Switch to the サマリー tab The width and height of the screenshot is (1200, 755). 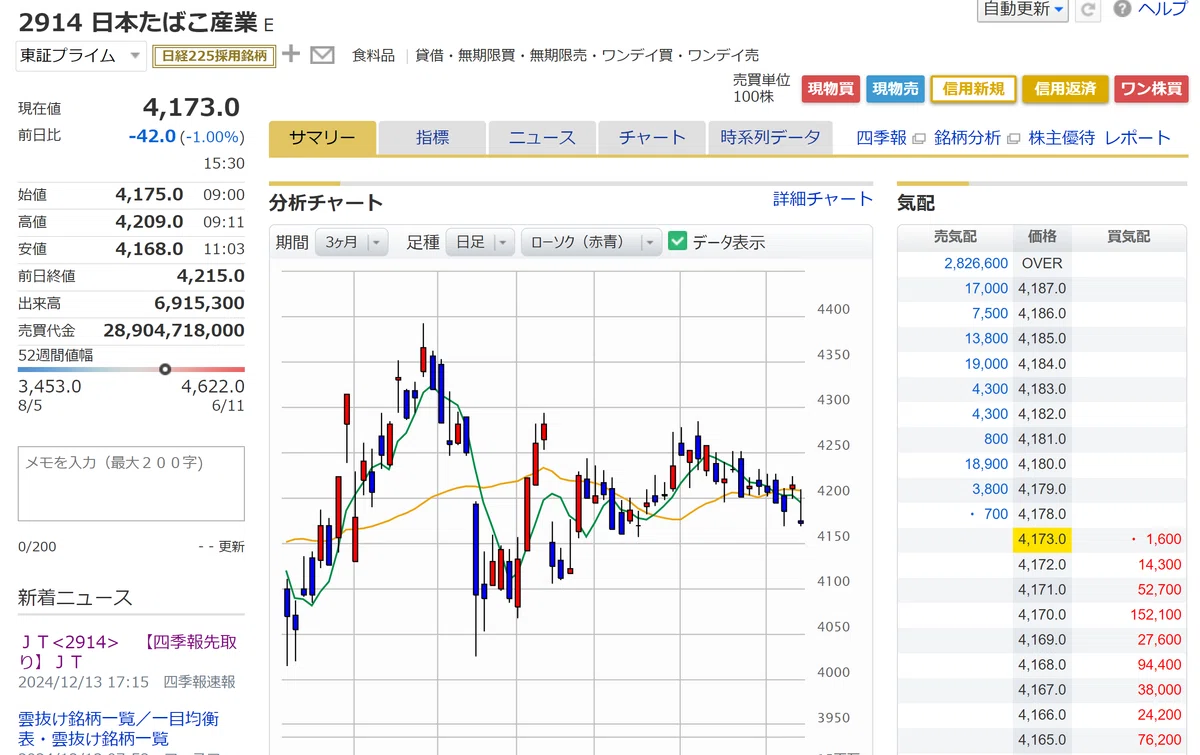click(x=322, y=138)
